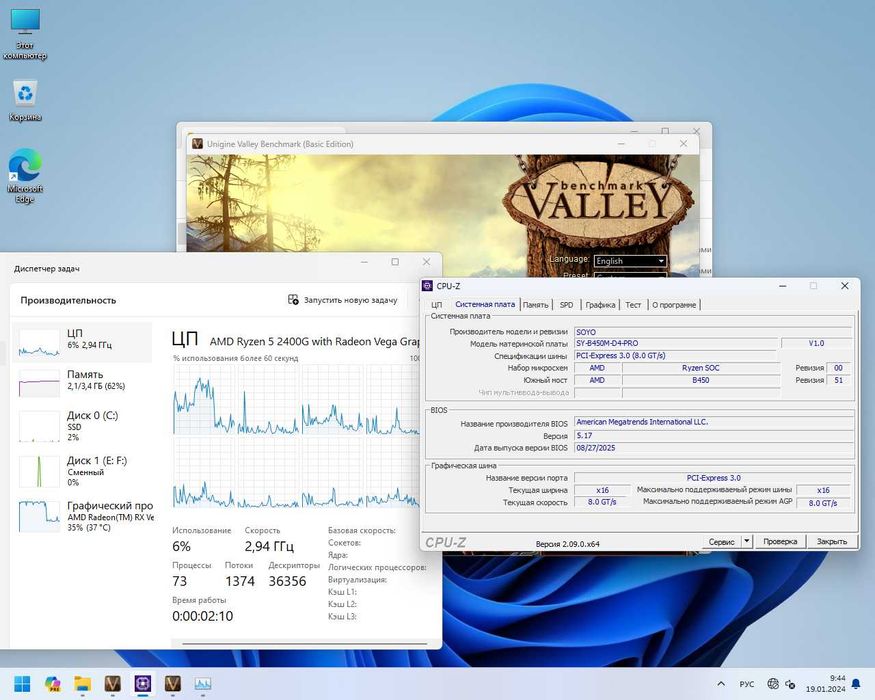
Task: Switch to the Память tab in CPU-Z
Action: tap(536, 305)
